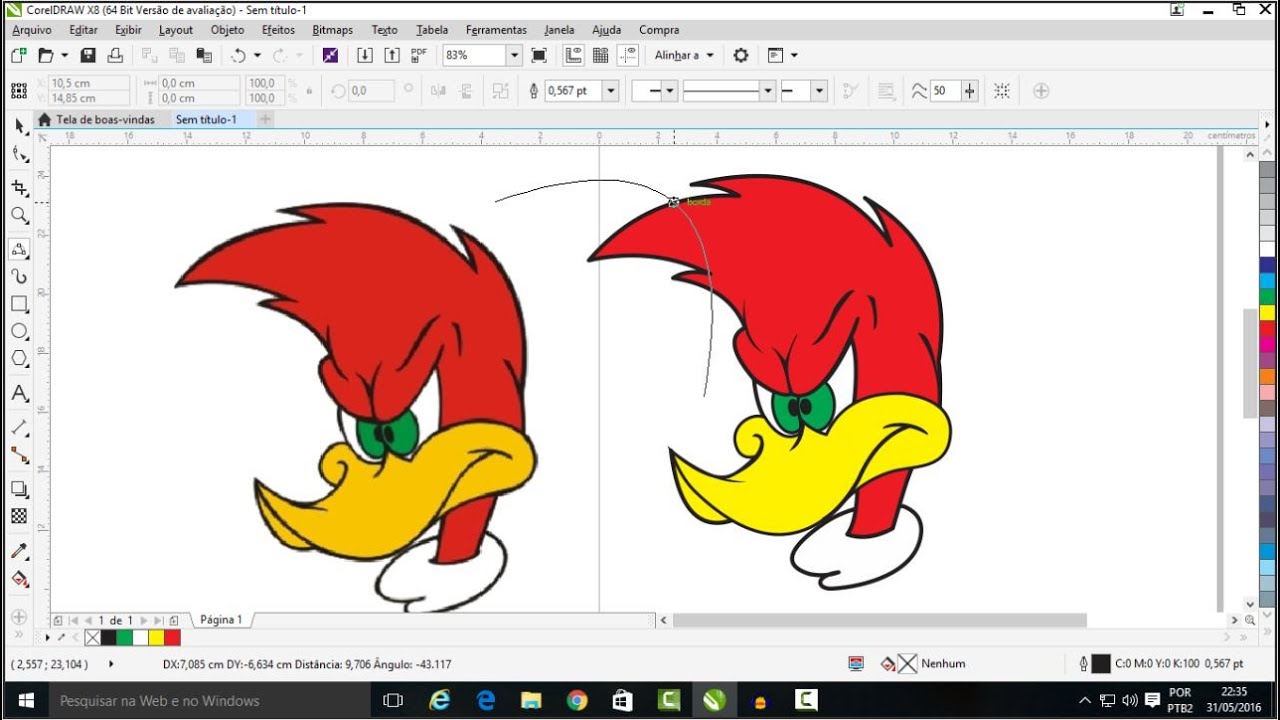1280x720 pixels.
Task: Click the Export icon
Action: 392,56
